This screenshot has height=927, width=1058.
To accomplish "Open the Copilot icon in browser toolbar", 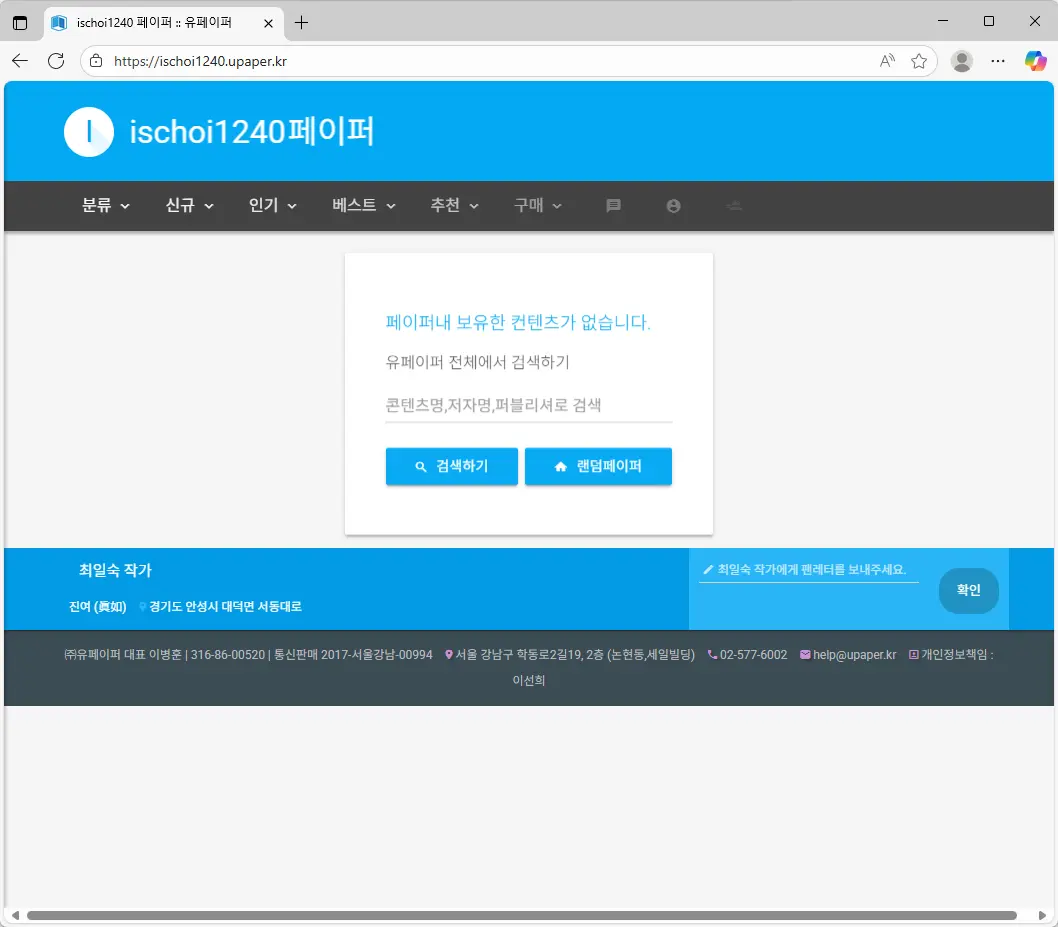I will 1035,61.
